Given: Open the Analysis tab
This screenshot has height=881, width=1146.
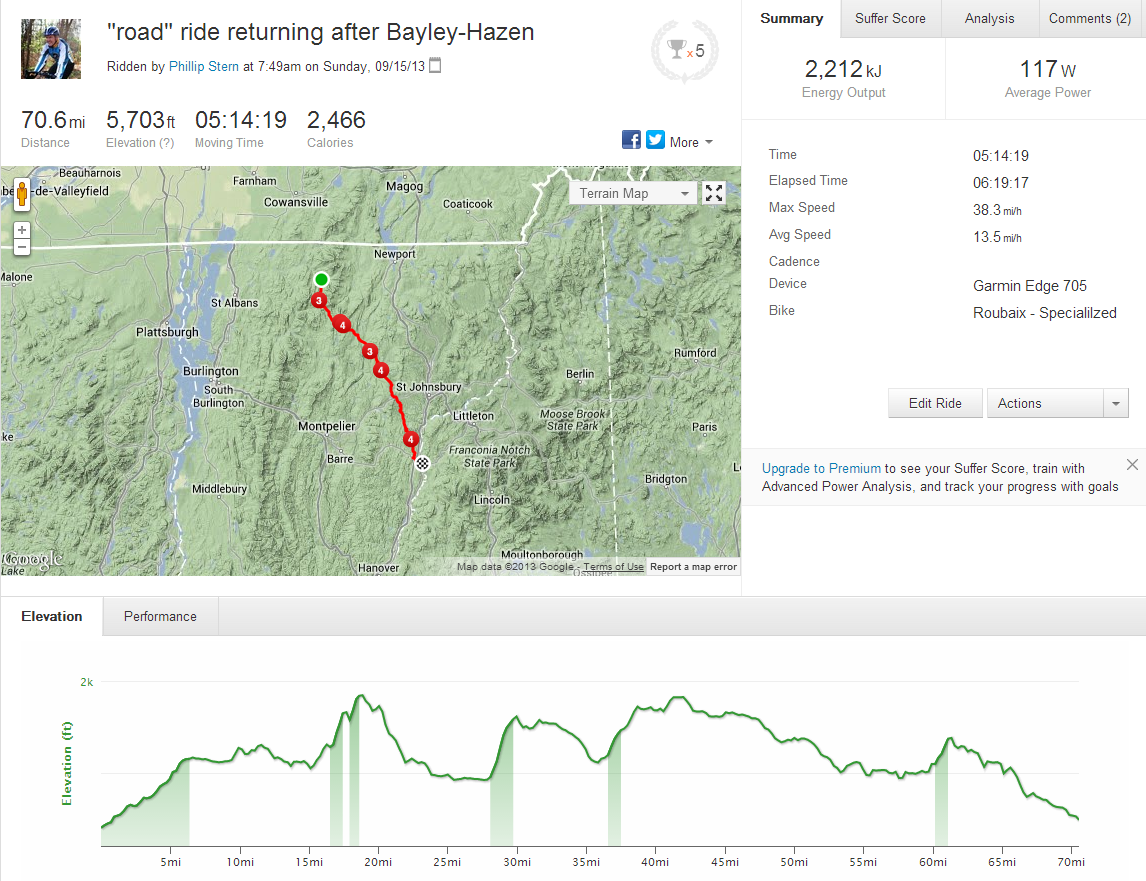Looking at the screenshot, I should pos(989,18).
